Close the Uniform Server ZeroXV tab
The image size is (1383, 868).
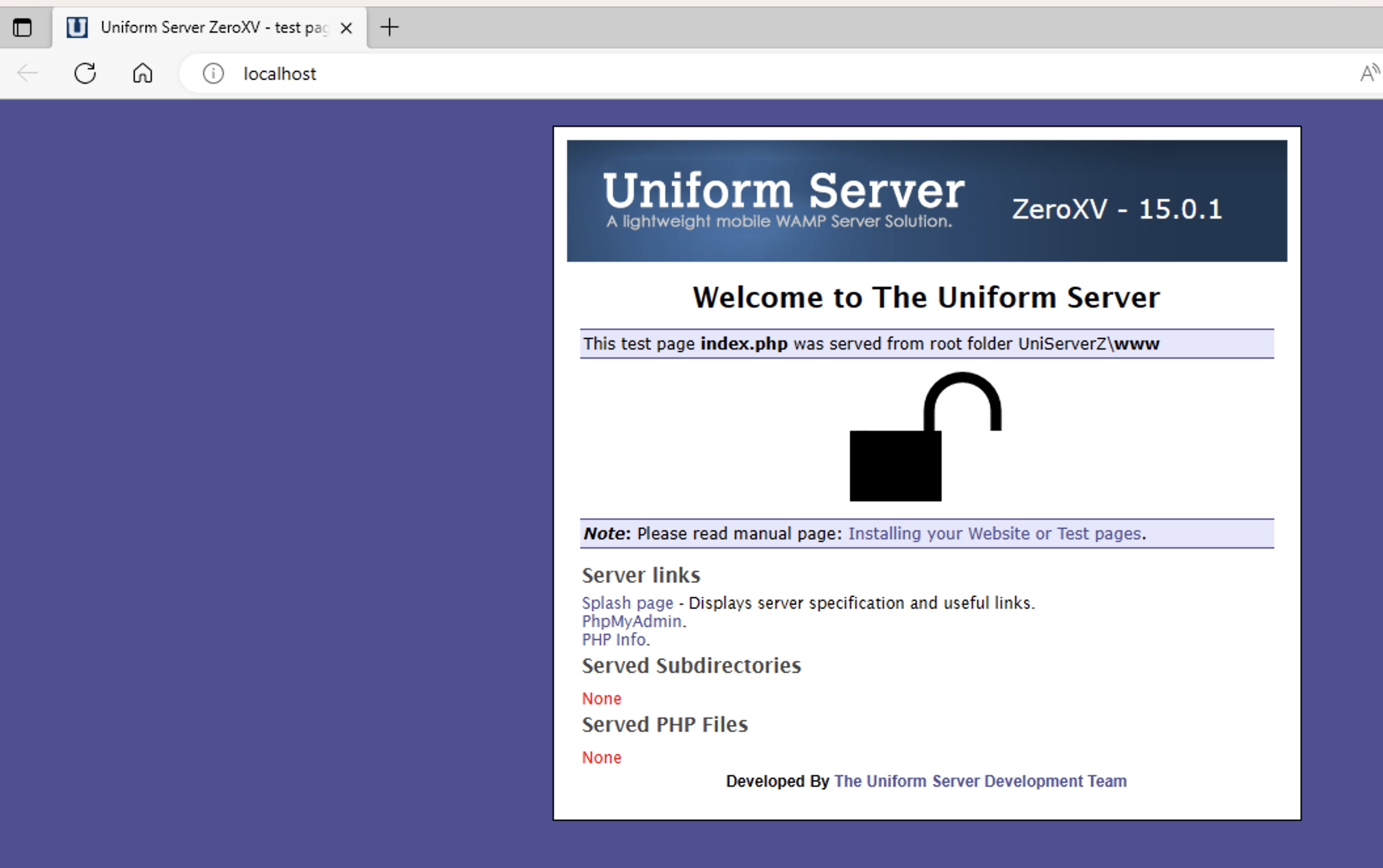346,28
